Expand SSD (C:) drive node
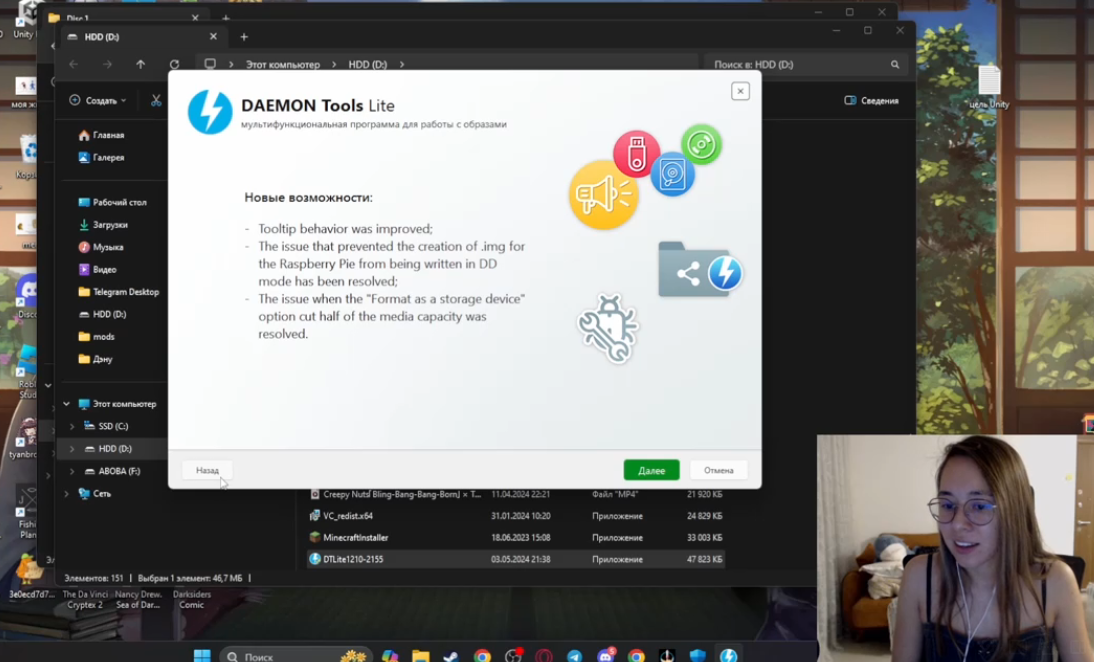This screenshot has height=662, width=1094. tap(72, 426)
